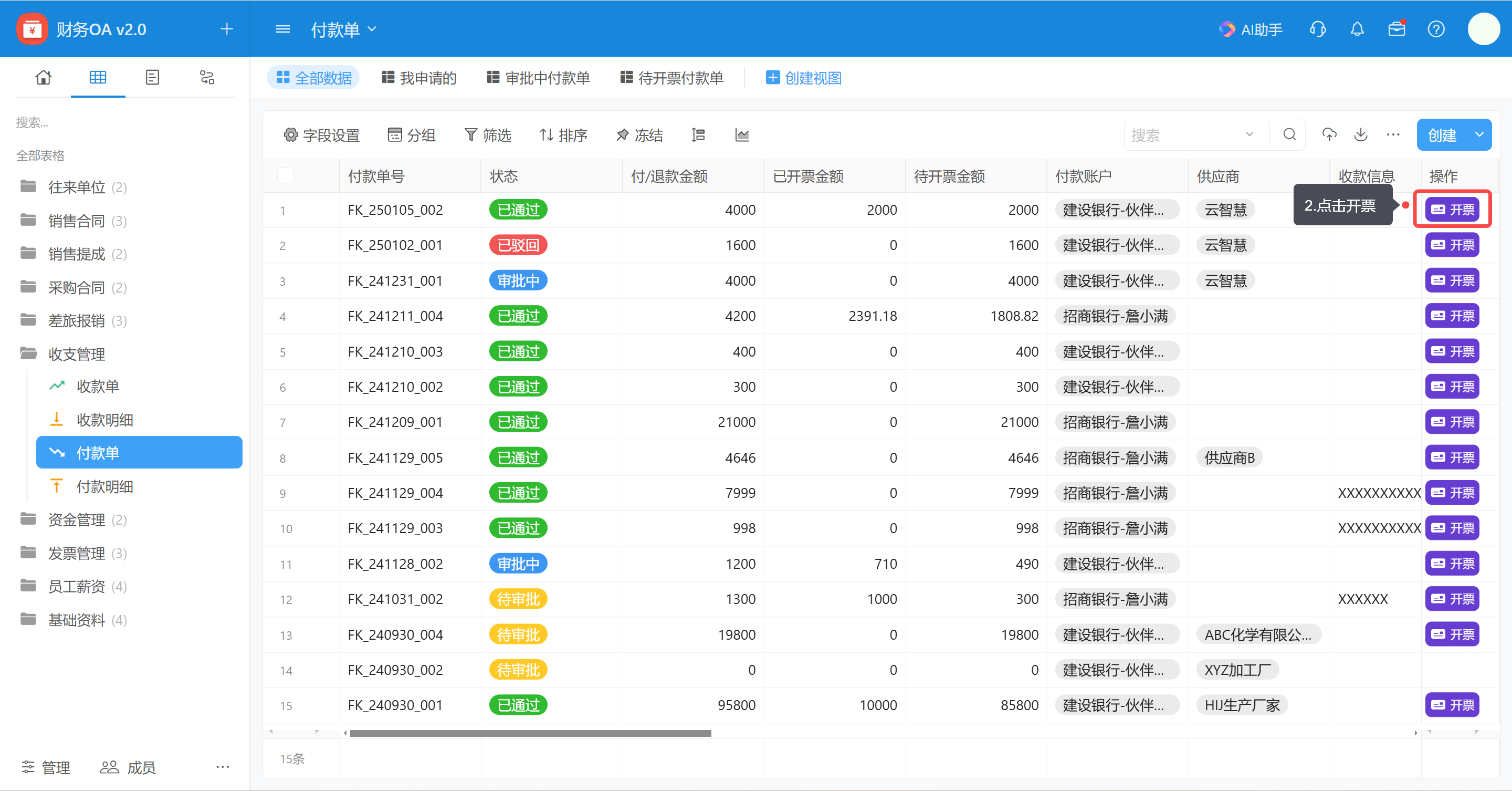This screenshot has height=791, width=1512.
Task: Click the plus icon next to 财务OA v2.0
Action: tap(227, 29)
